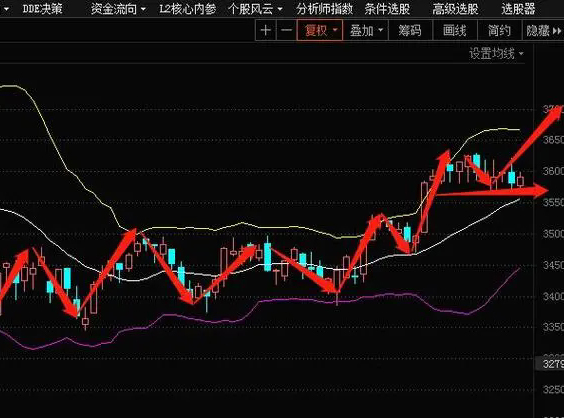
Task: Click the 条件选股 button
Action: pos(387,9)
